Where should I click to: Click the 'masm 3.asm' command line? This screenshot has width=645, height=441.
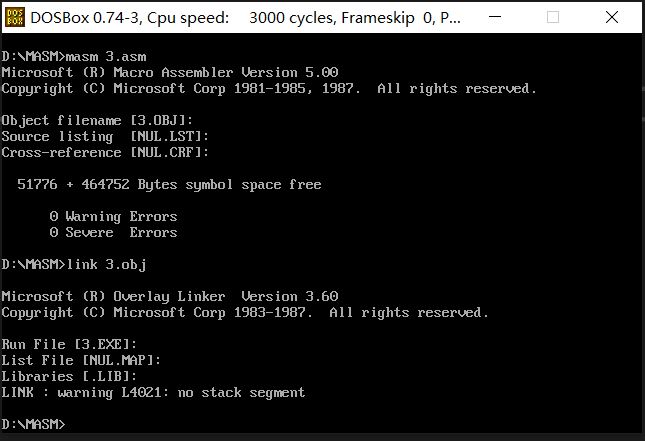[74, 56]
